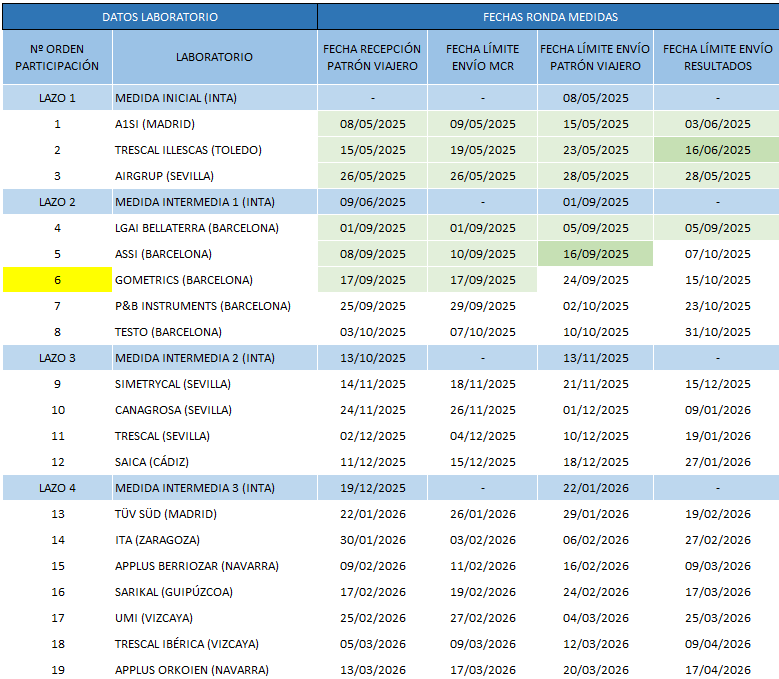This screenshot has height=679, width=779.
Task: Click the 26/01/2026 MCR date for TÜV SÜD
Action: (482, 514)
